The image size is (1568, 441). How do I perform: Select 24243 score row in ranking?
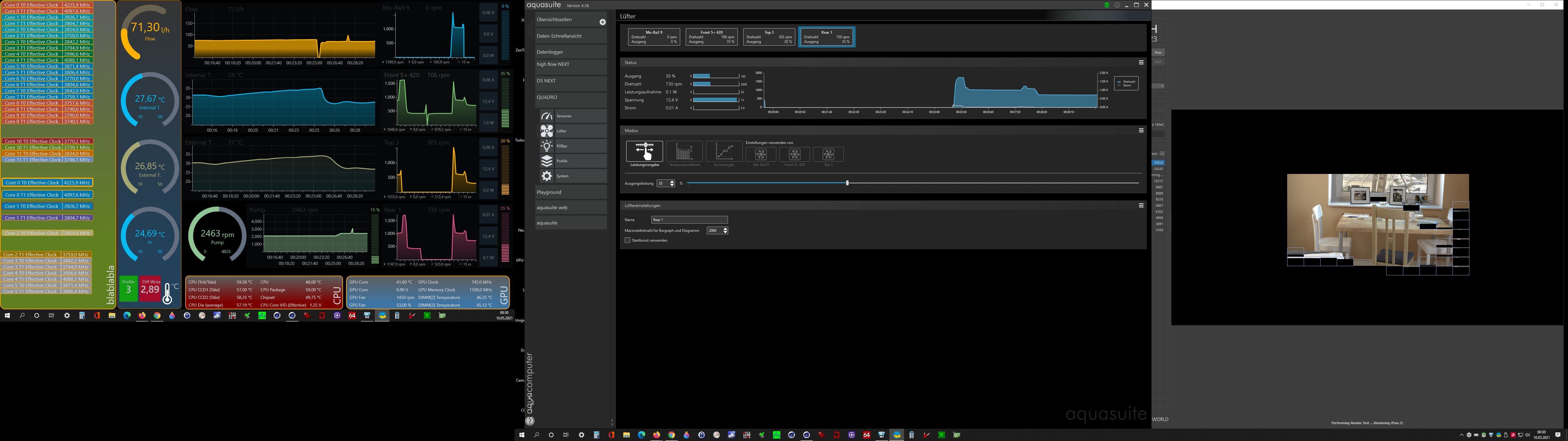[x=1158, y=169]
